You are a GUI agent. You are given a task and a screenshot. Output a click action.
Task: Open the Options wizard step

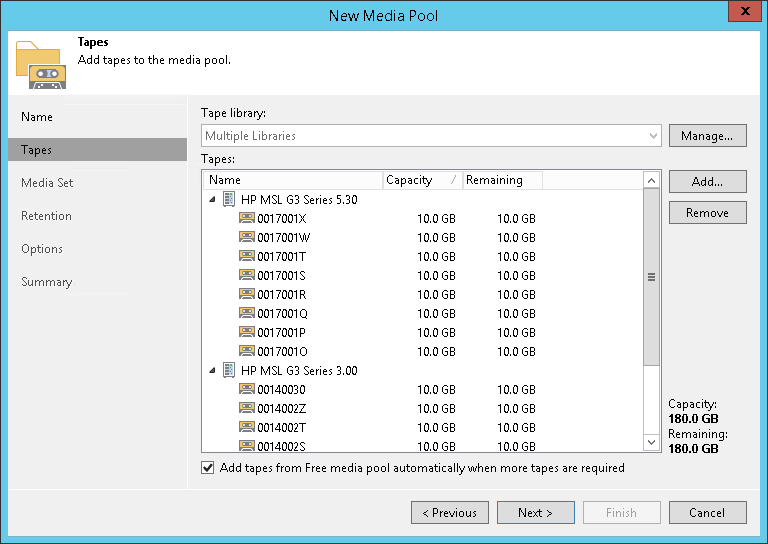42,249
